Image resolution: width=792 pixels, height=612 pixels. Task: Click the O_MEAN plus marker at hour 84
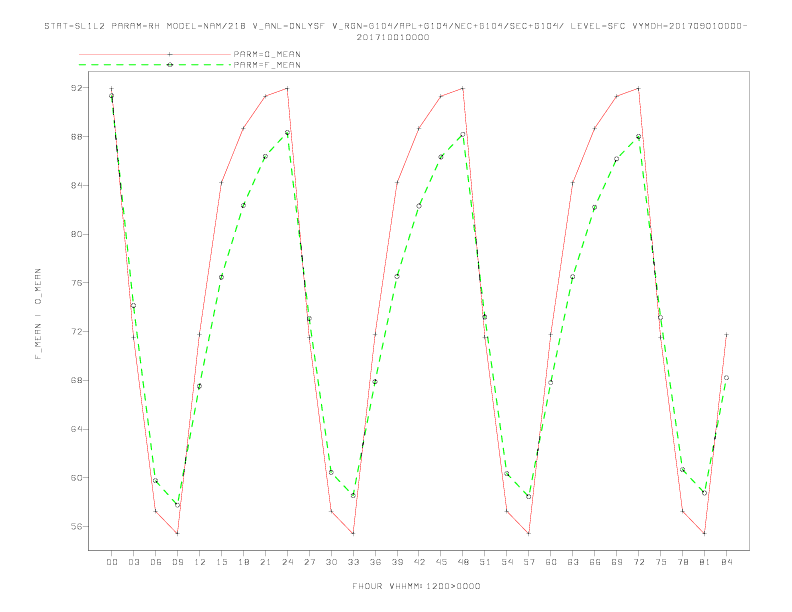pyautogui.click(x=726, y=335)
